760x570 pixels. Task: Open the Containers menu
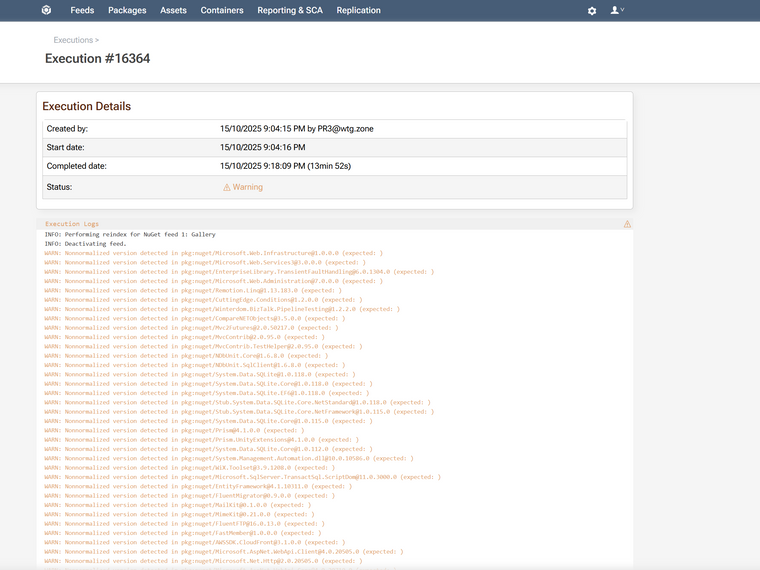click(222, 11)
